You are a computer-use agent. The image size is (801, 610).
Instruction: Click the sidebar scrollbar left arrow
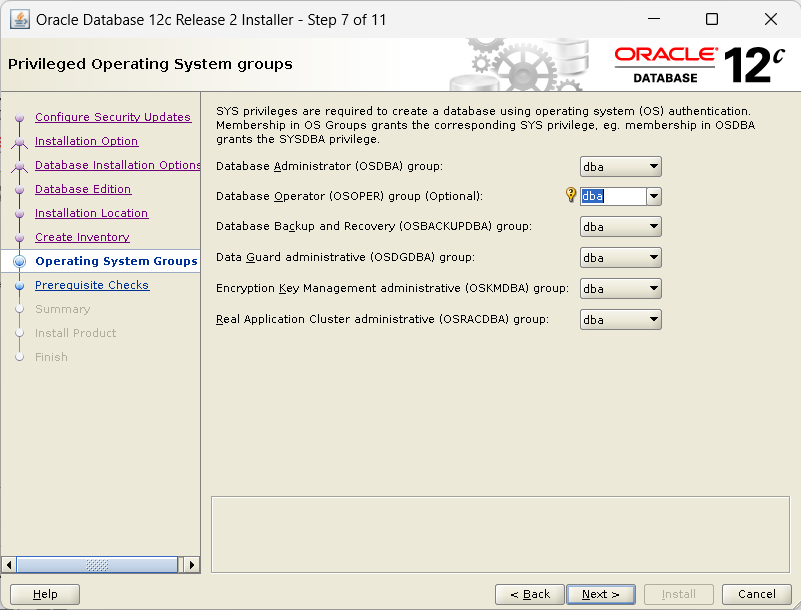[9, 565]
